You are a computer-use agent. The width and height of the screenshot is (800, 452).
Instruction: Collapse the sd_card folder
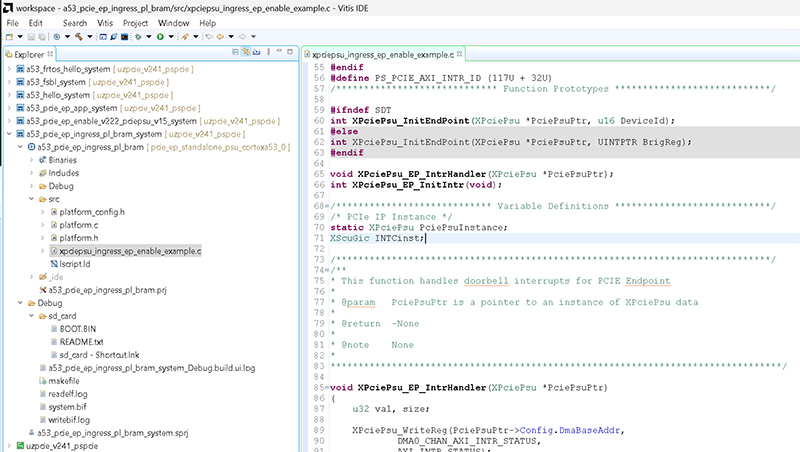[x=32, y=316]
